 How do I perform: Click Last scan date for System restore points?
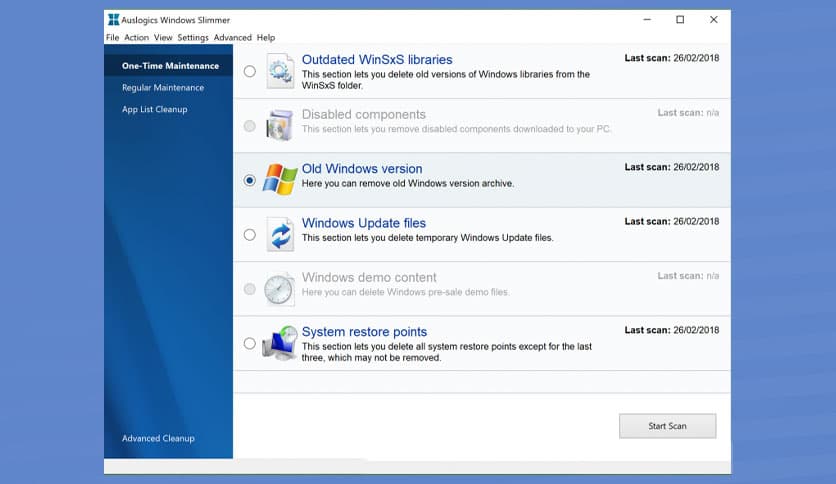[x=672, y=330]
